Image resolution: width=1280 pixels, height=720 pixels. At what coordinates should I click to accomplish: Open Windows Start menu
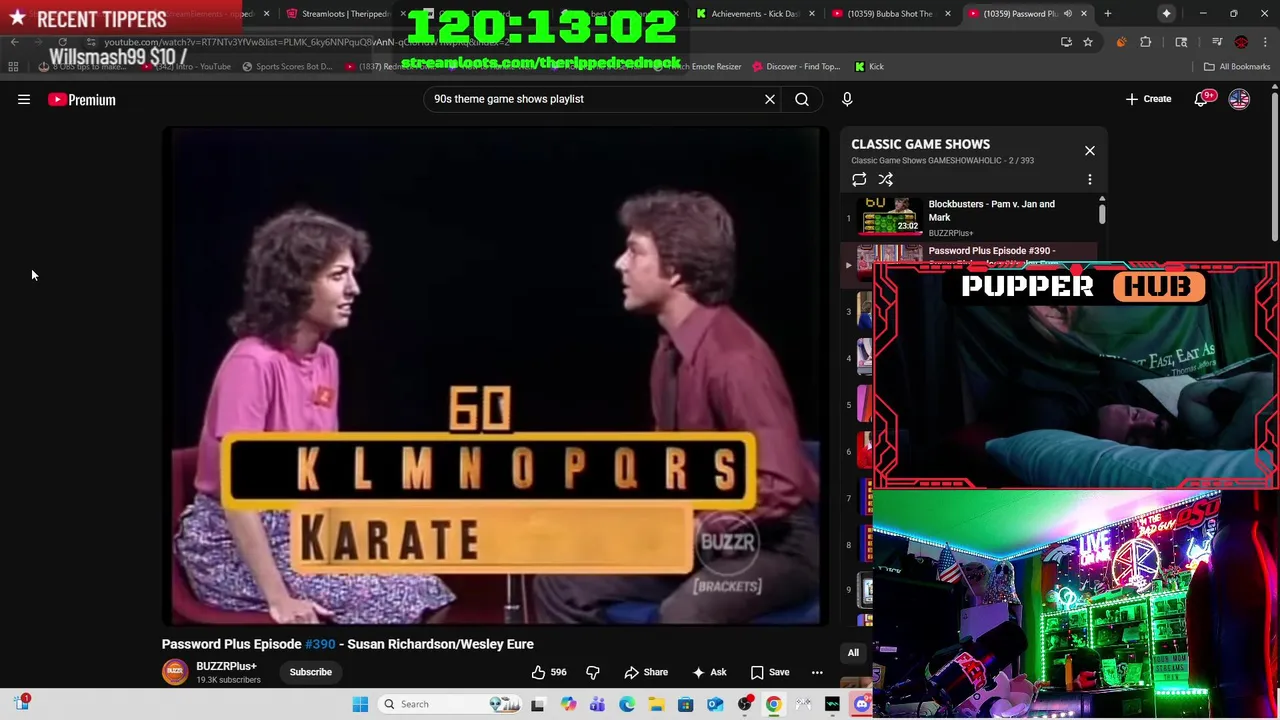coord(360,704)
